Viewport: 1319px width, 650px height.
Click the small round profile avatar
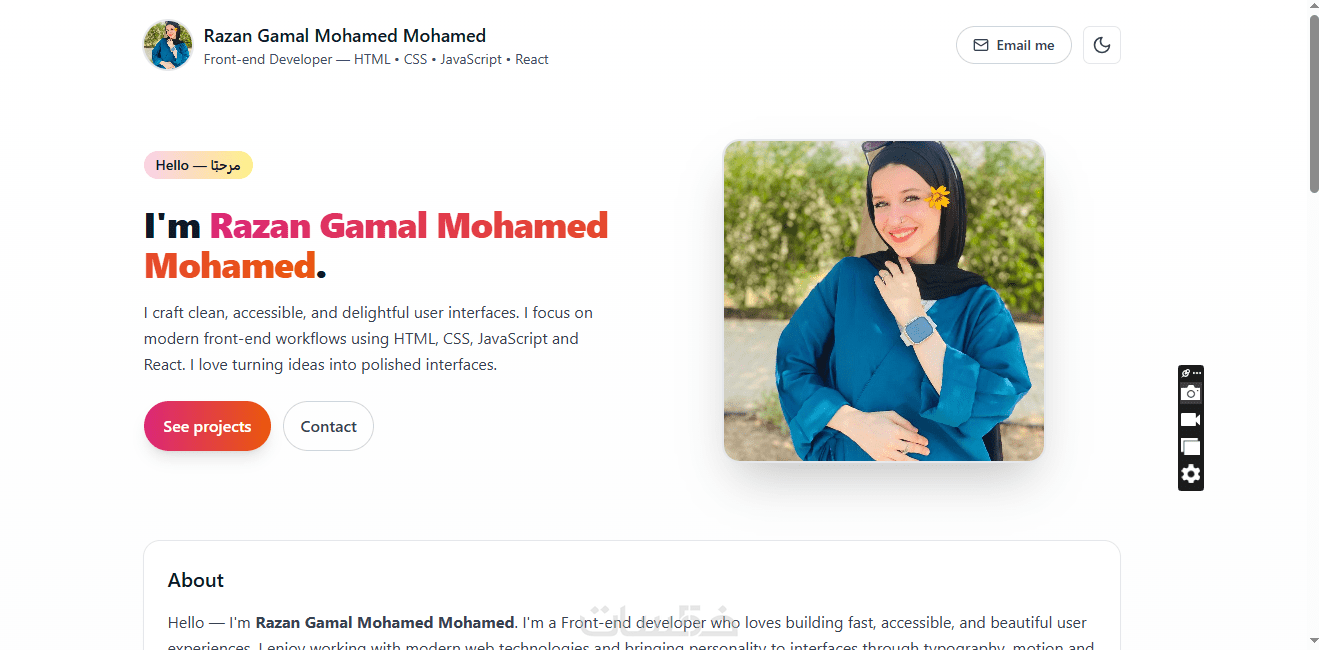click(168, 45)
